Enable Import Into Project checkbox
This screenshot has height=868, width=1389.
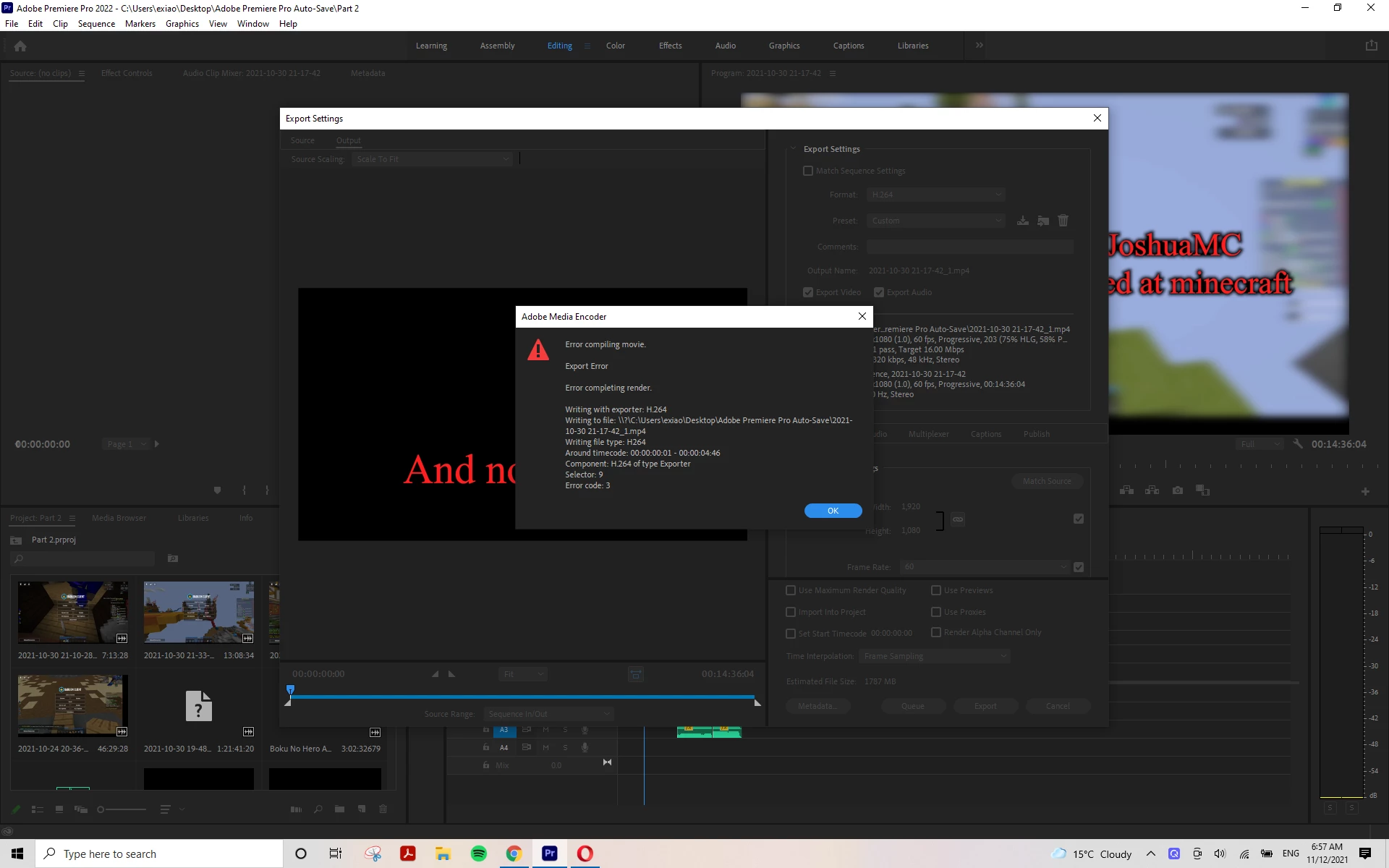[x=791, y=612]
